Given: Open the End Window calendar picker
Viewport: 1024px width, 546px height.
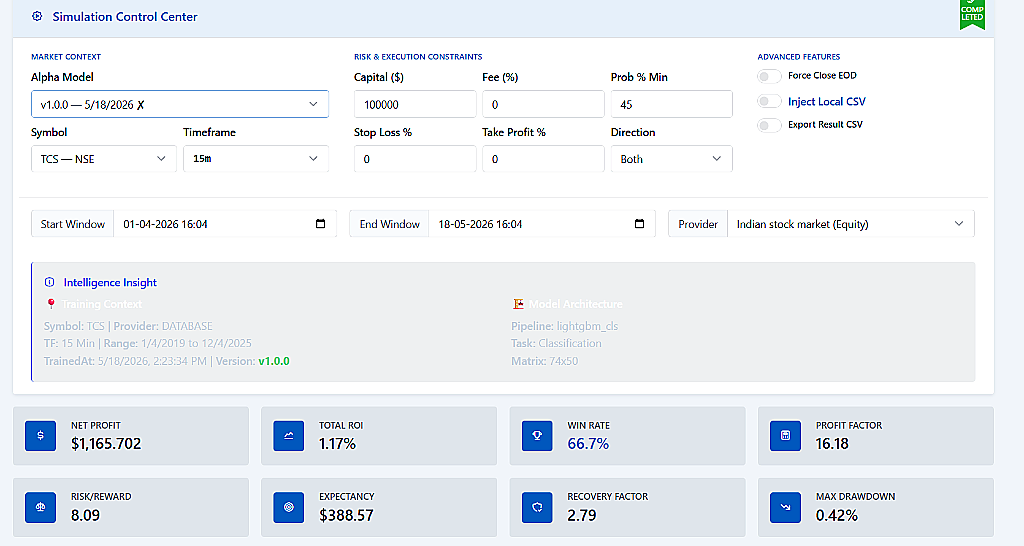Looking at the screenshot, I should click(x=639, y=224).
